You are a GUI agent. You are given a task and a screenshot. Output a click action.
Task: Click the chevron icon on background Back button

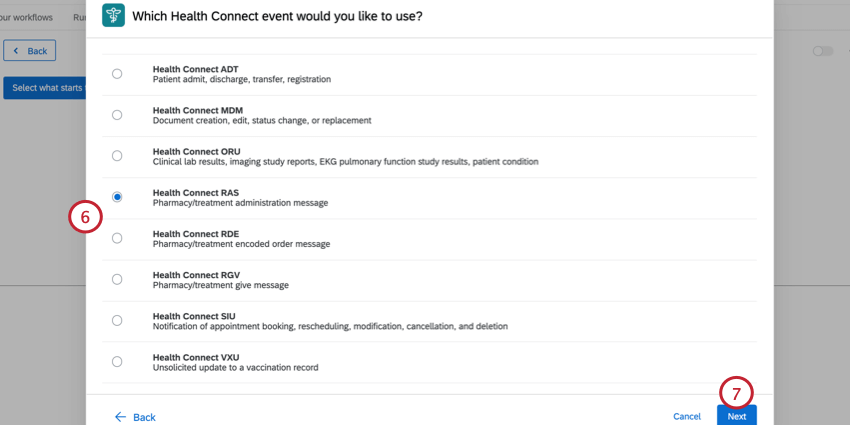click(x=16, y=51)
